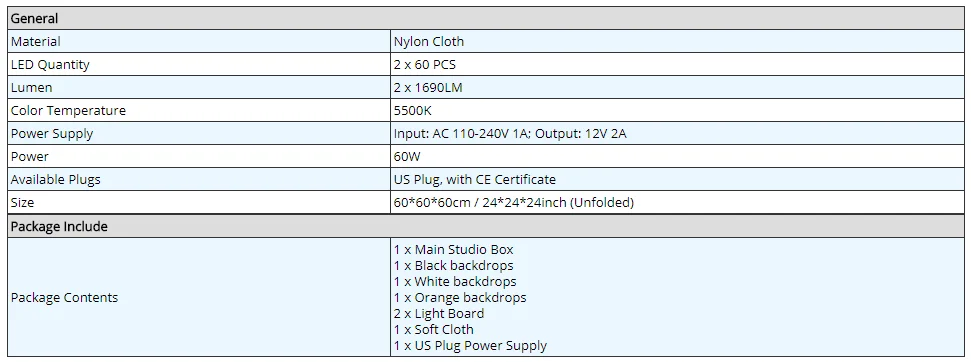Click the 2 x 1690LM value
Image resolution: width=971 pixels, height=362 pixels.
click(x=428, y=88)
